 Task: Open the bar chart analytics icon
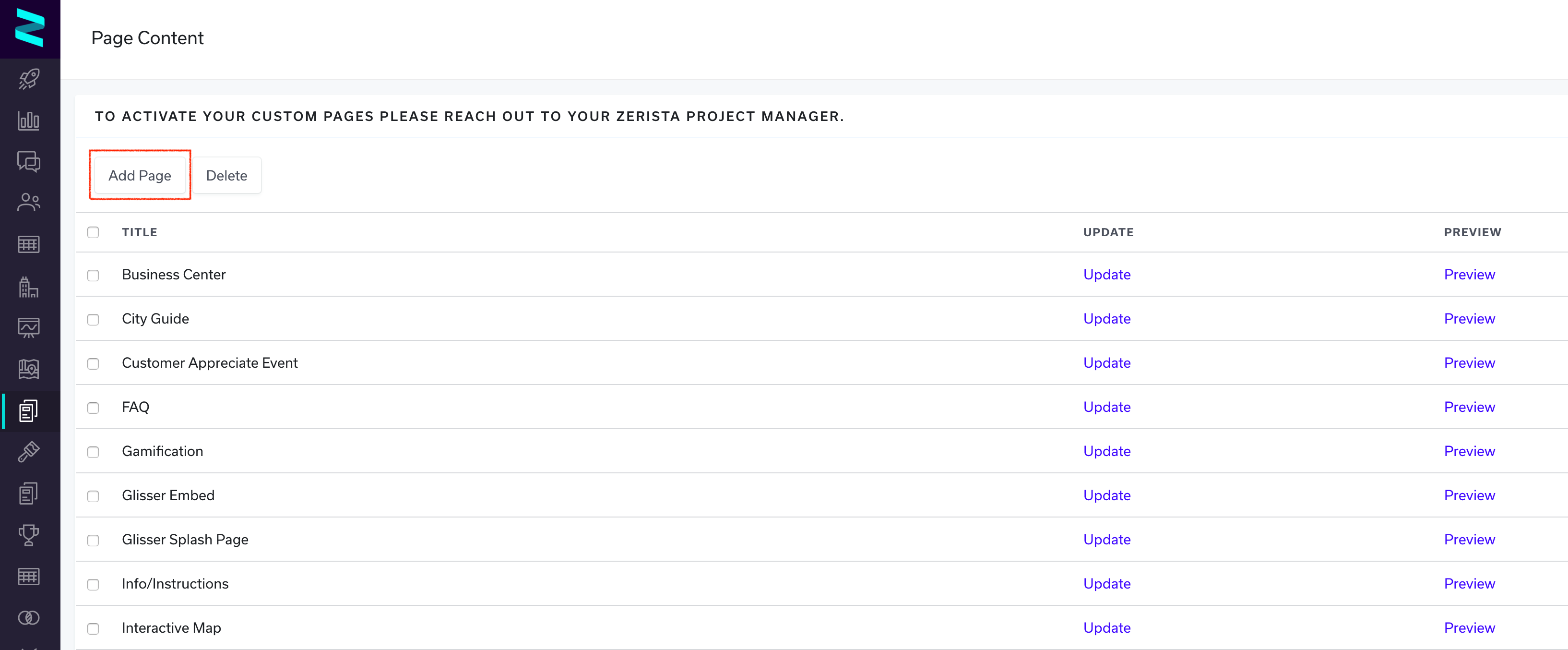tap(29, 120)
